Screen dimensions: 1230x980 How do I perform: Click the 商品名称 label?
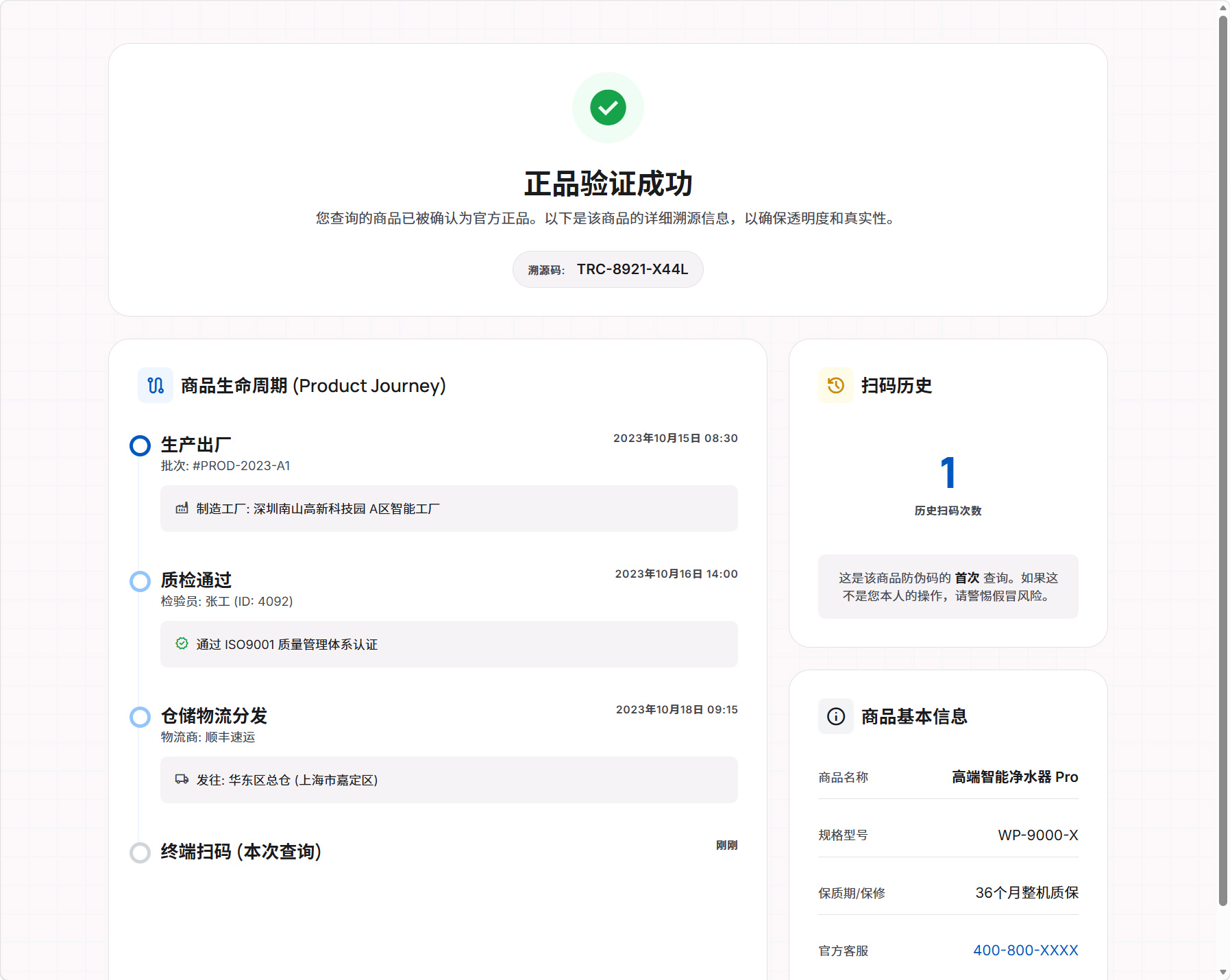[844, 778]
